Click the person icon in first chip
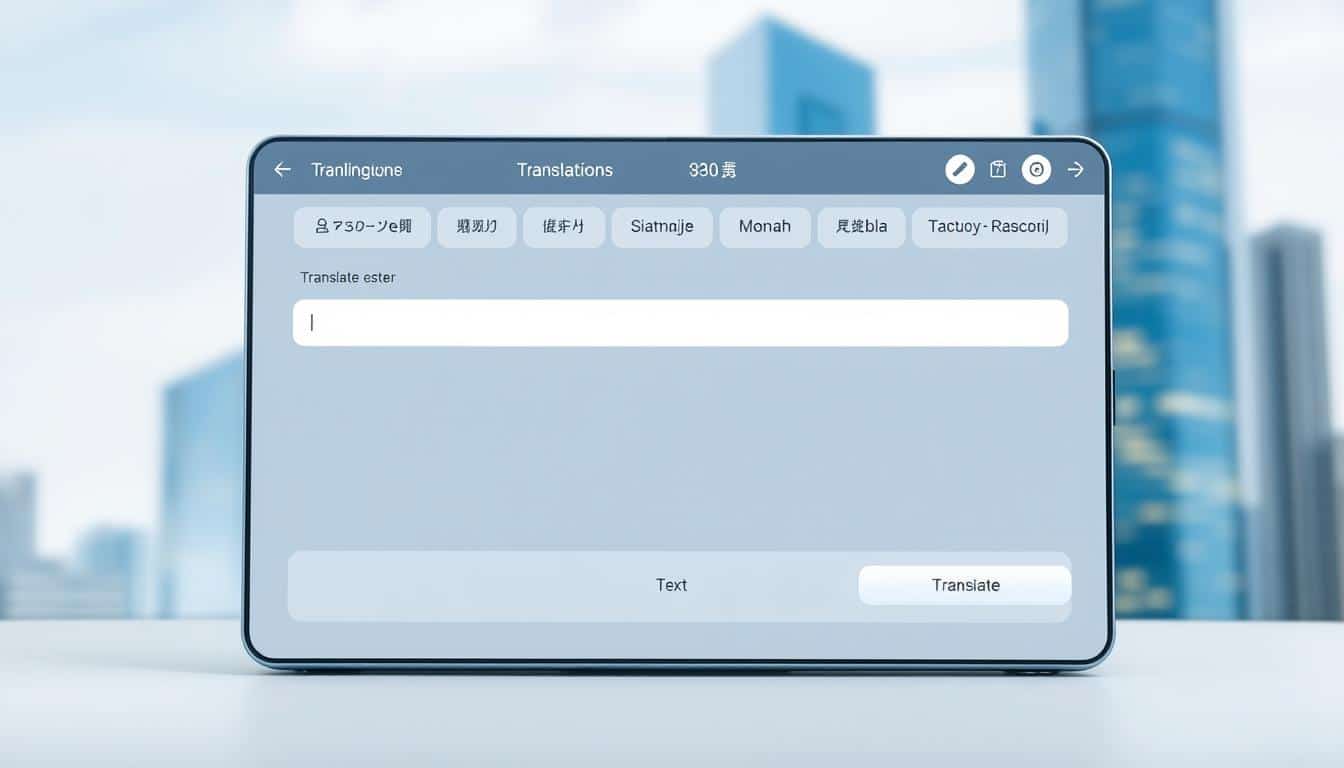The height and width of the screenshot is (768, 1344). tap(322, 227)
